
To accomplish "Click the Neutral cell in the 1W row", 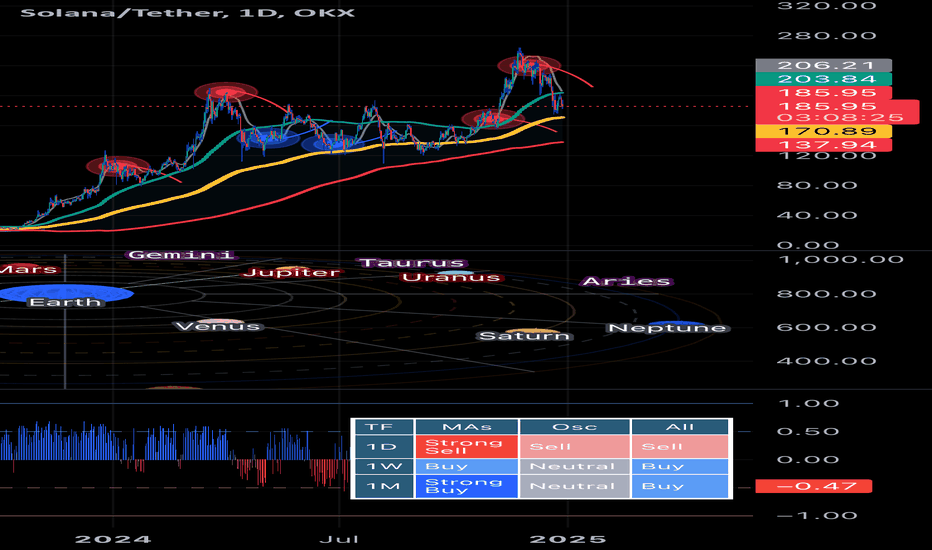I will click(574, 466).
